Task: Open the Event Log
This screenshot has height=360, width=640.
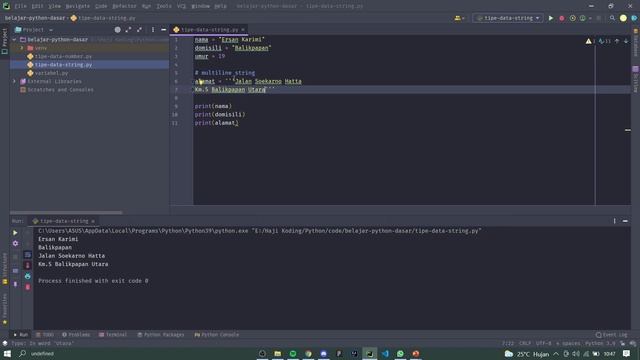Action: (x=611, y=335)
